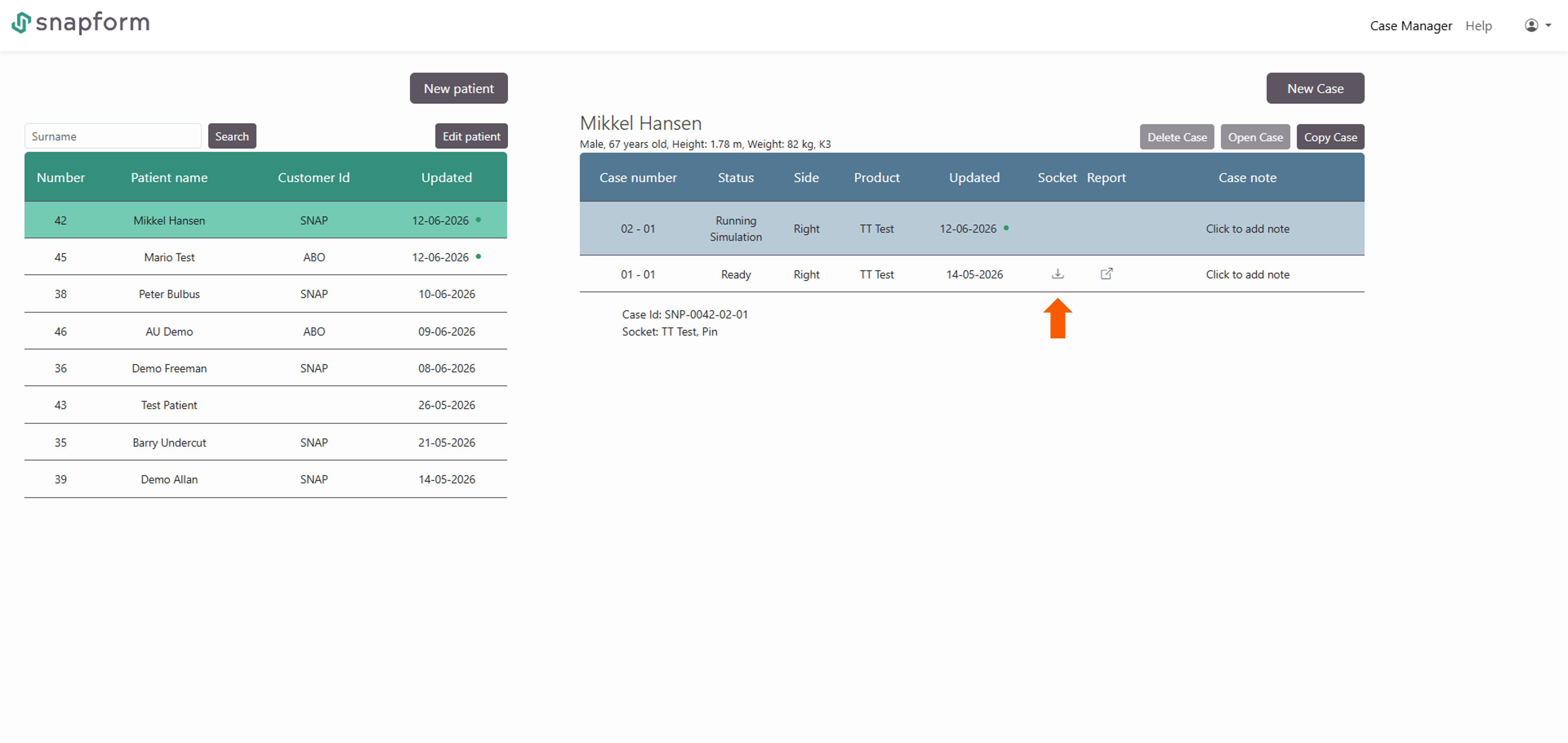Sort patients by Number column header
Screen dimensions: 1568x743
tap(60, 177)
